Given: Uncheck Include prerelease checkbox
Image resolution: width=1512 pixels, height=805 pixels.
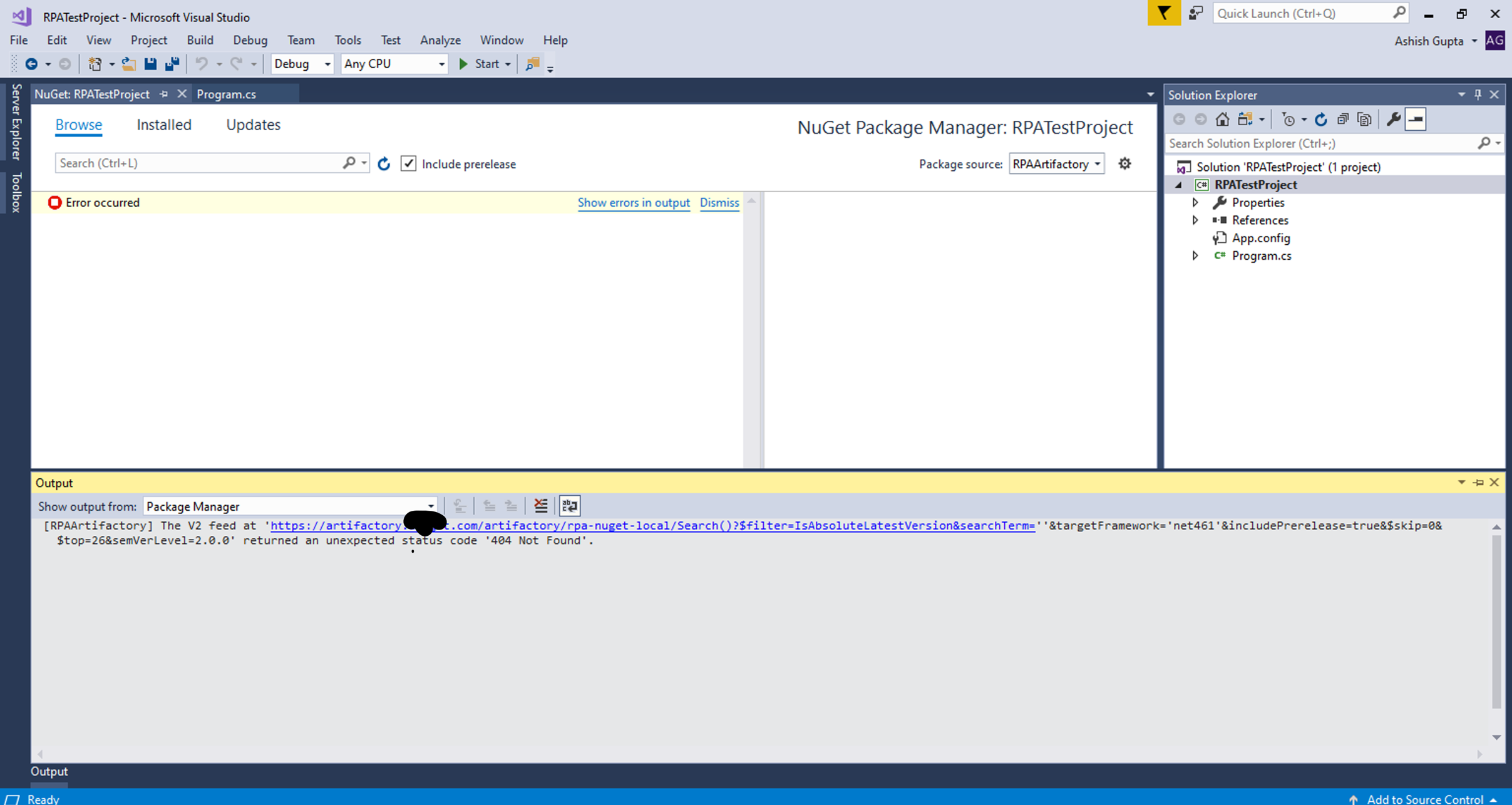Looking at the screenshot, I should 408,164.
